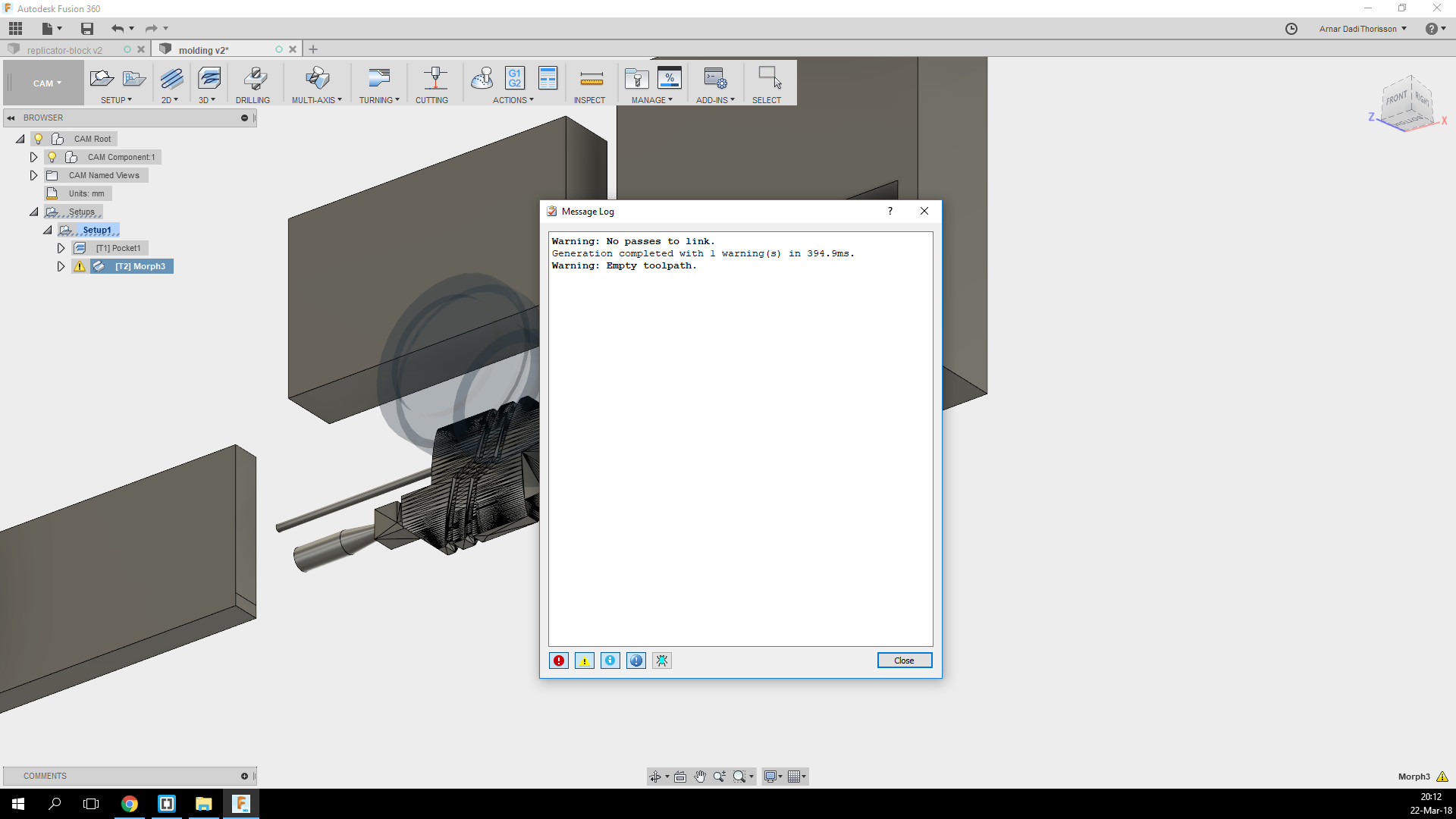Toggle warning messages filter in Message Log
1456x819 pixels.
pos(585,661)
